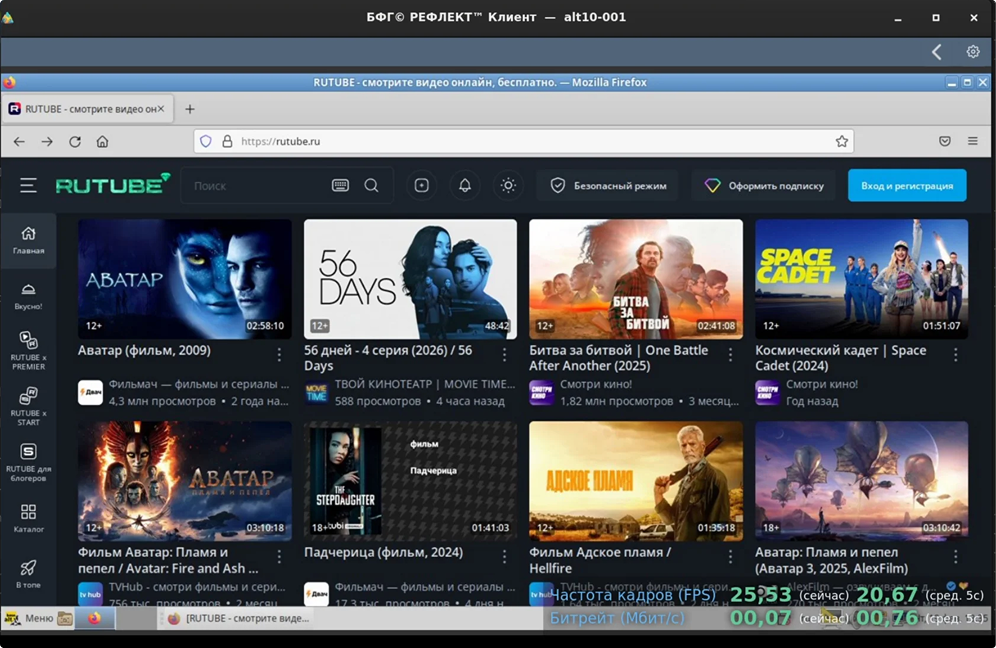
Task: Open the RUTUBE hamburger menu
Action: (28, 186)
